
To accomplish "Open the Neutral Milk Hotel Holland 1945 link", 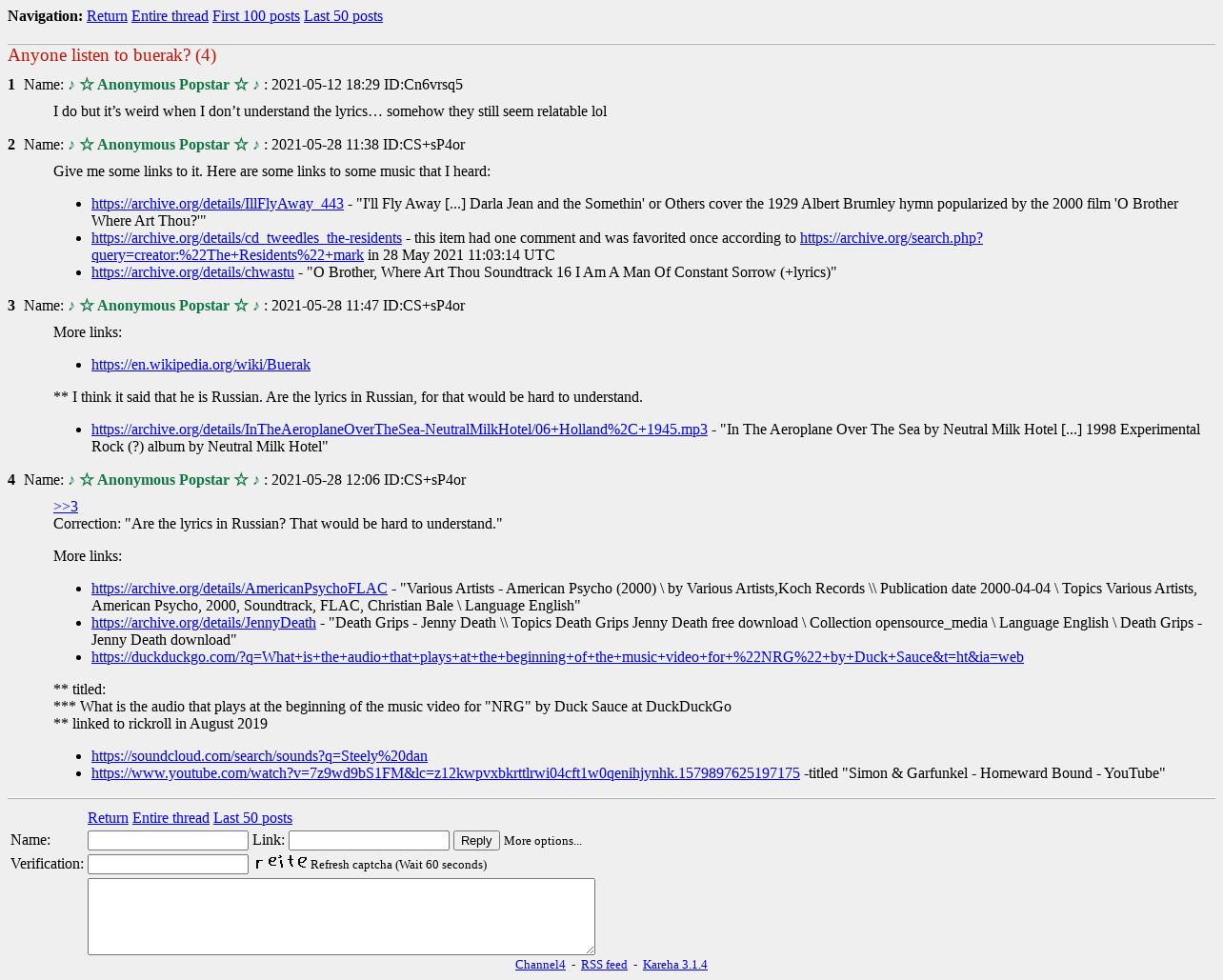I will 399,430.
